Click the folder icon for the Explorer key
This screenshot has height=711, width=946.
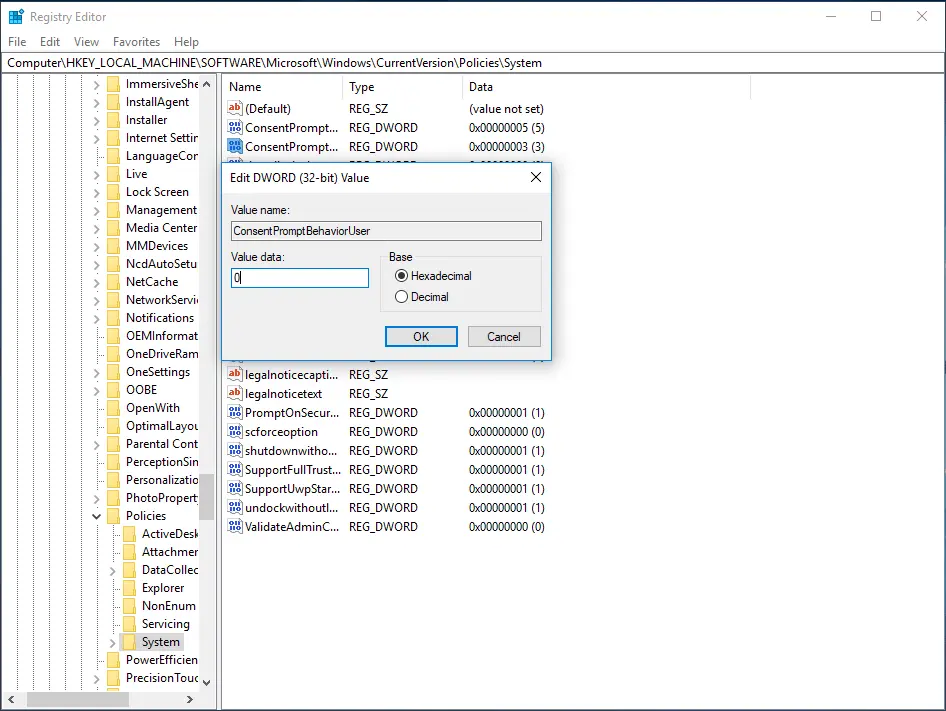[131, 588]
